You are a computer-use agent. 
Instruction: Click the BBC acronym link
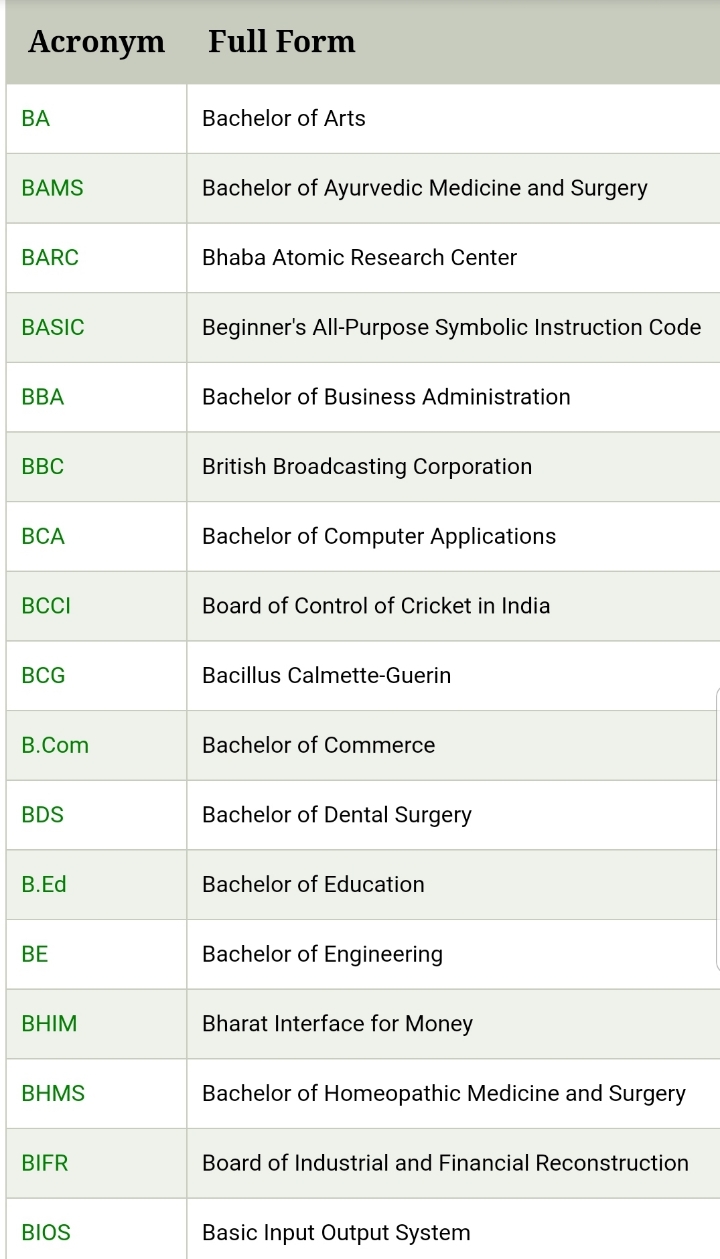pyautogui.click(x=43, y=466)
